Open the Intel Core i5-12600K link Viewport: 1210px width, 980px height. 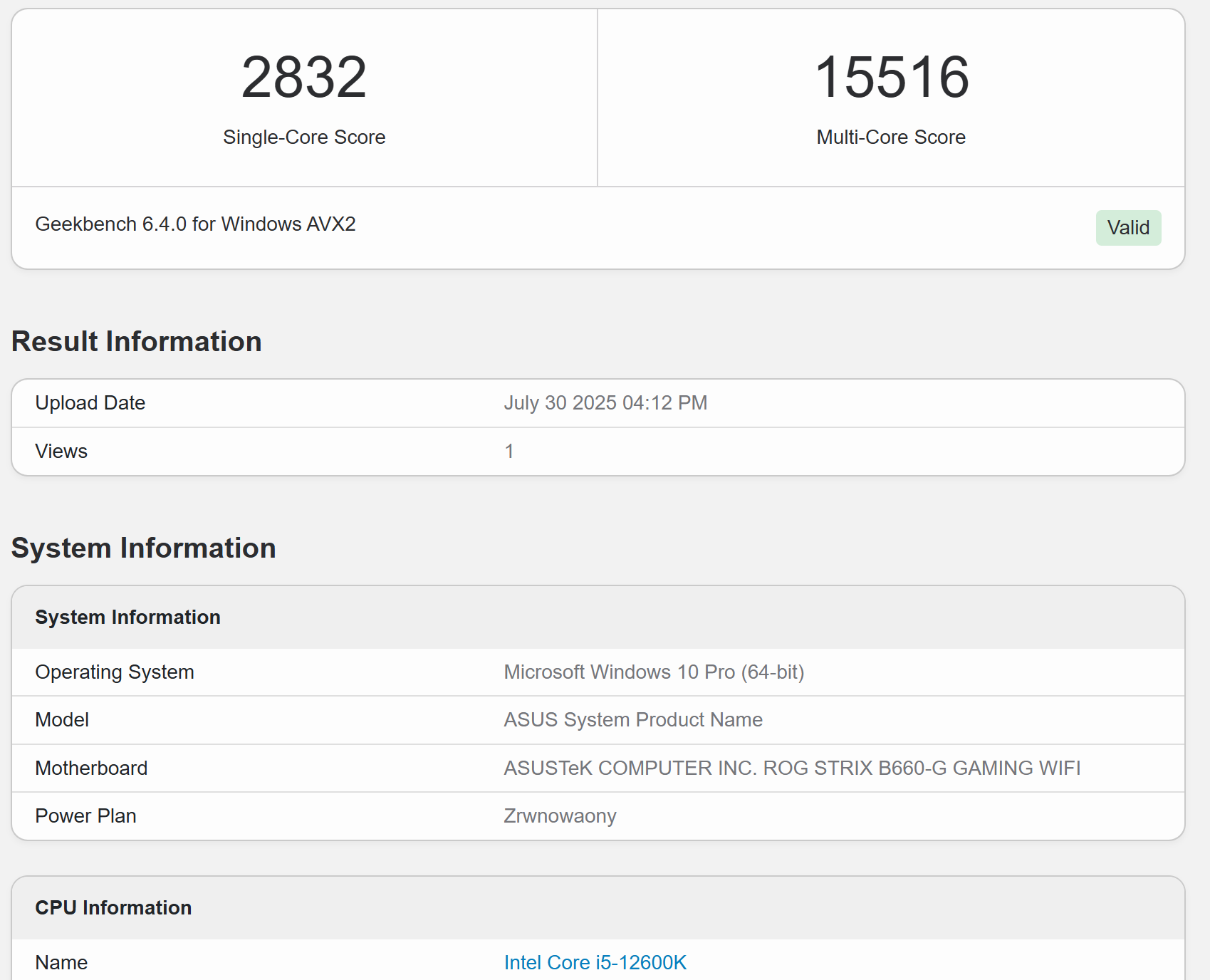tap(595, 962)
